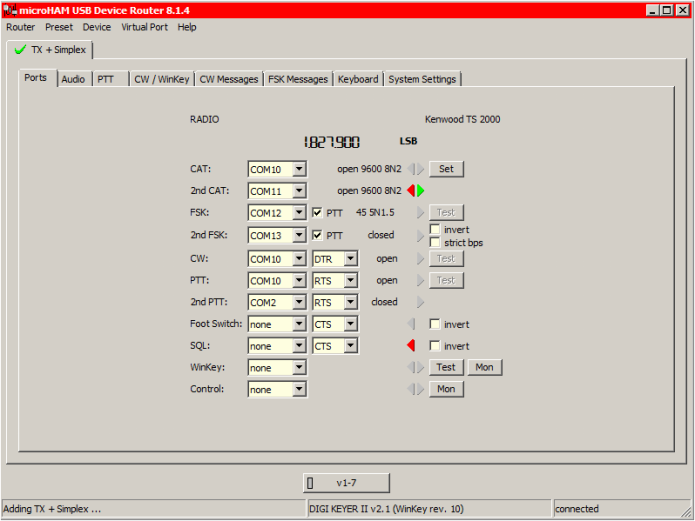
Task: Click the gray arrow indicator in the Foot Switch row
Action: coord(411,324)
